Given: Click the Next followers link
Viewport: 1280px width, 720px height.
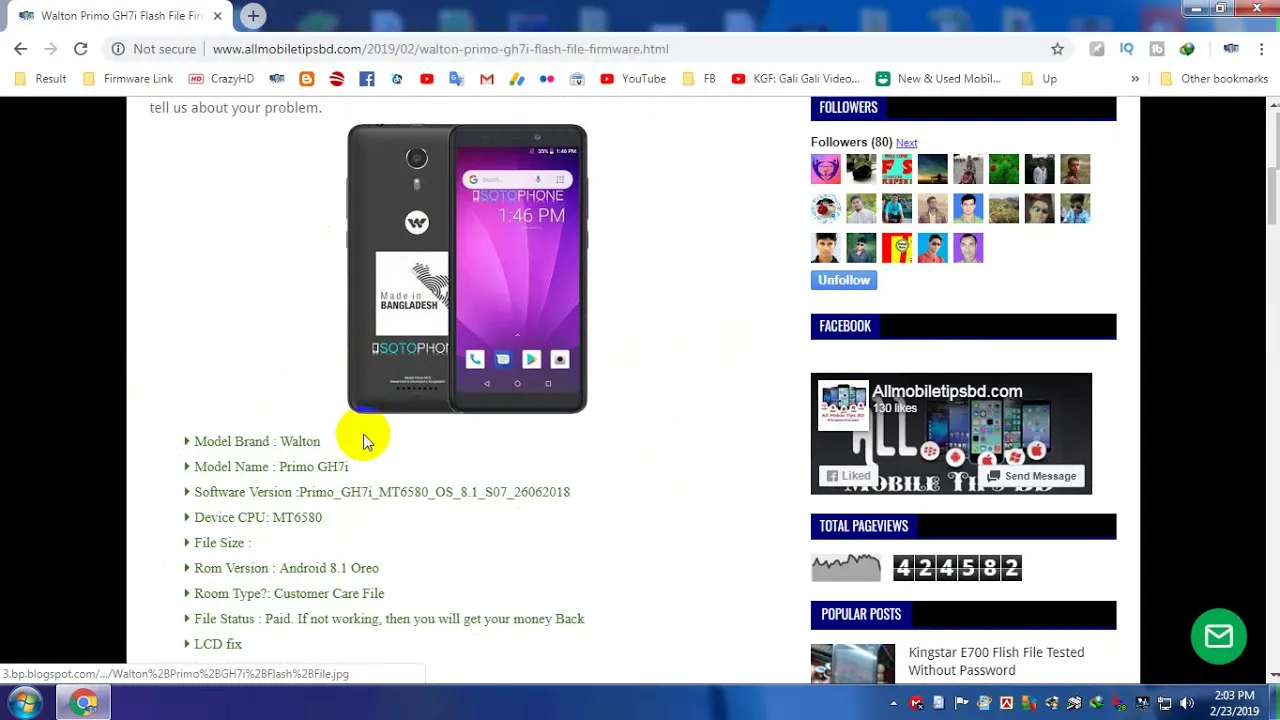Looking at the screenshot, I should [906, 143].
